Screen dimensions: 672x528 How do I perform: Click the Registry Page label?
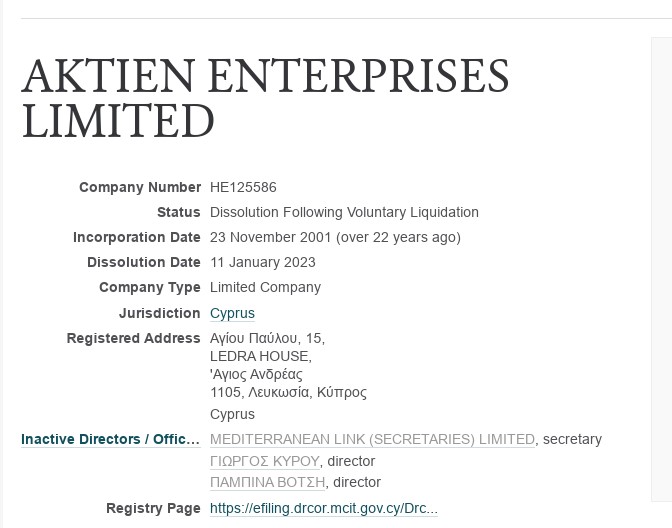[153, 508]
